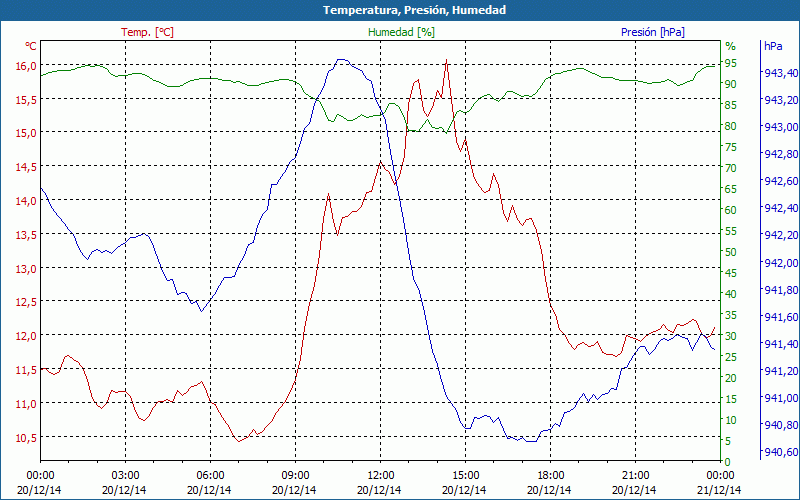Click the '0' humidity axis value
The width and height of the screenshot is (800, 500).
(x=728, y=462)
